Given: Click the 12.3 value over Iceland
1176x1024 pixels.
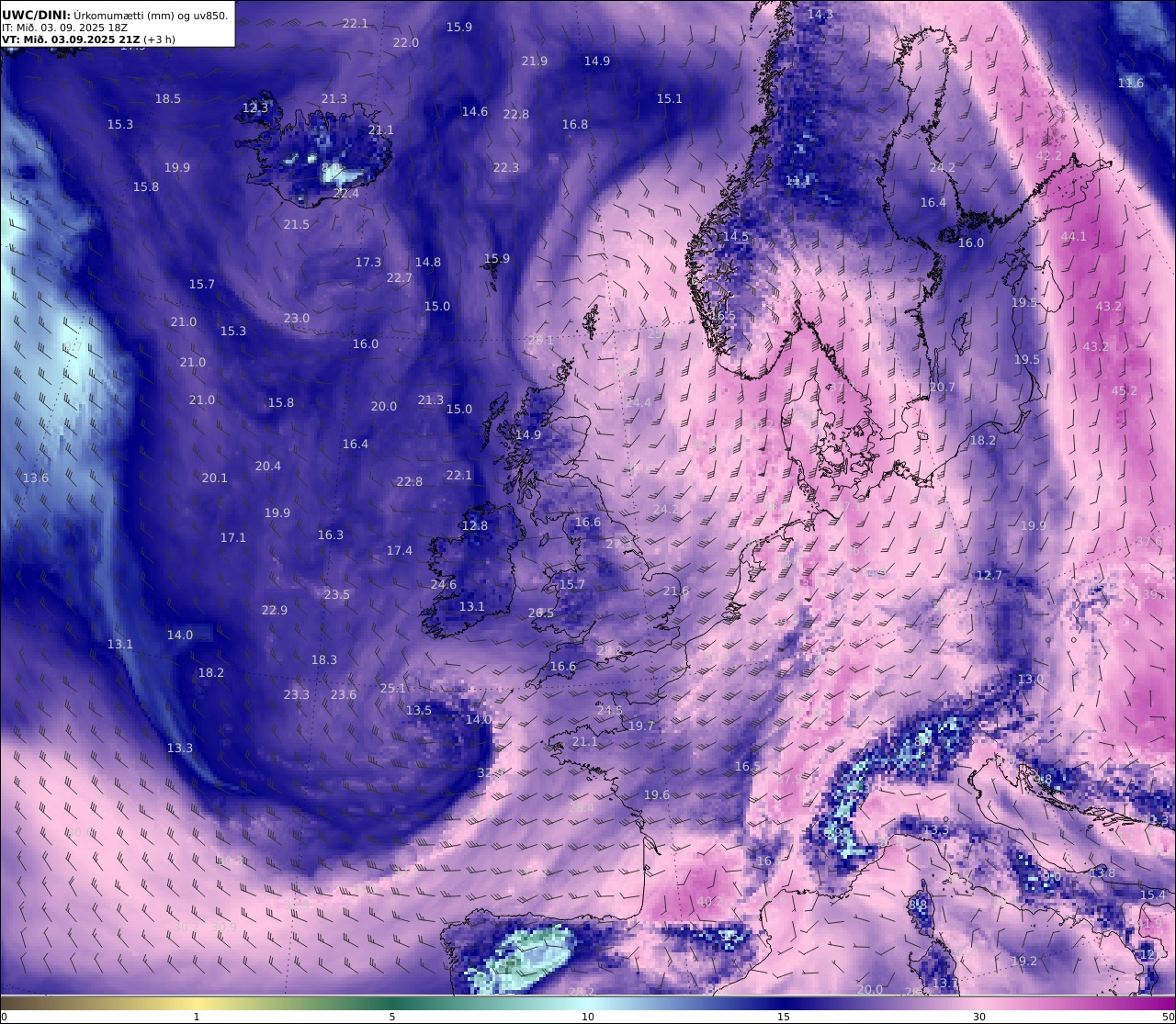Looking at the screenshot, I should [255, 108].
